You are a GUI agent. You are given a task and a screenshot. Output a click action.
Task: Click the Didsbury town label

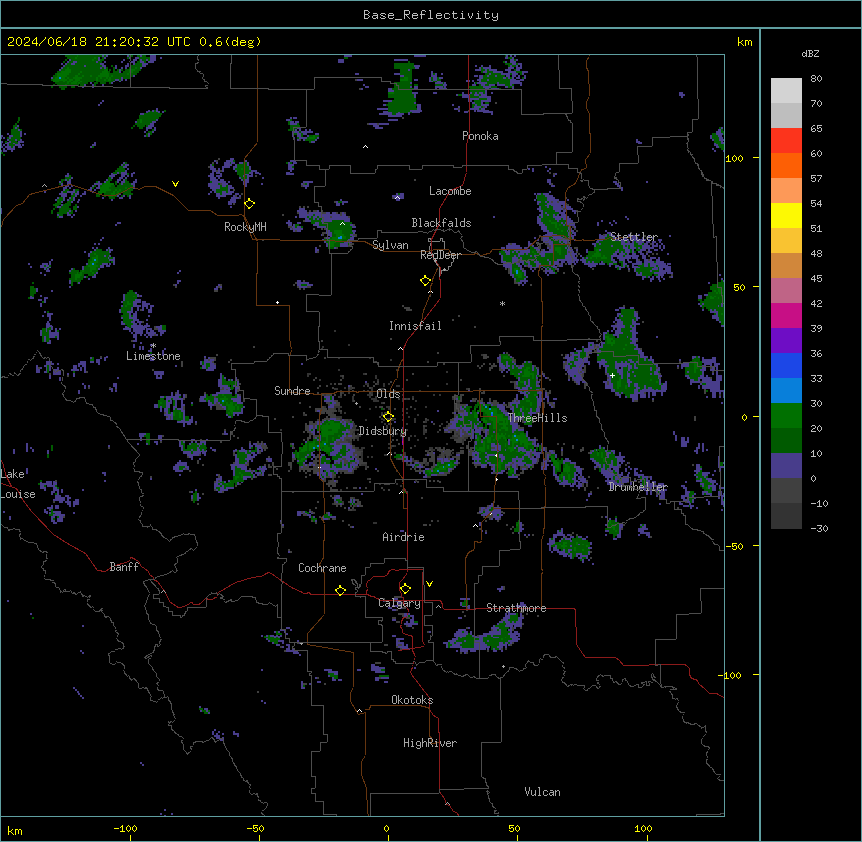[383, 431]
